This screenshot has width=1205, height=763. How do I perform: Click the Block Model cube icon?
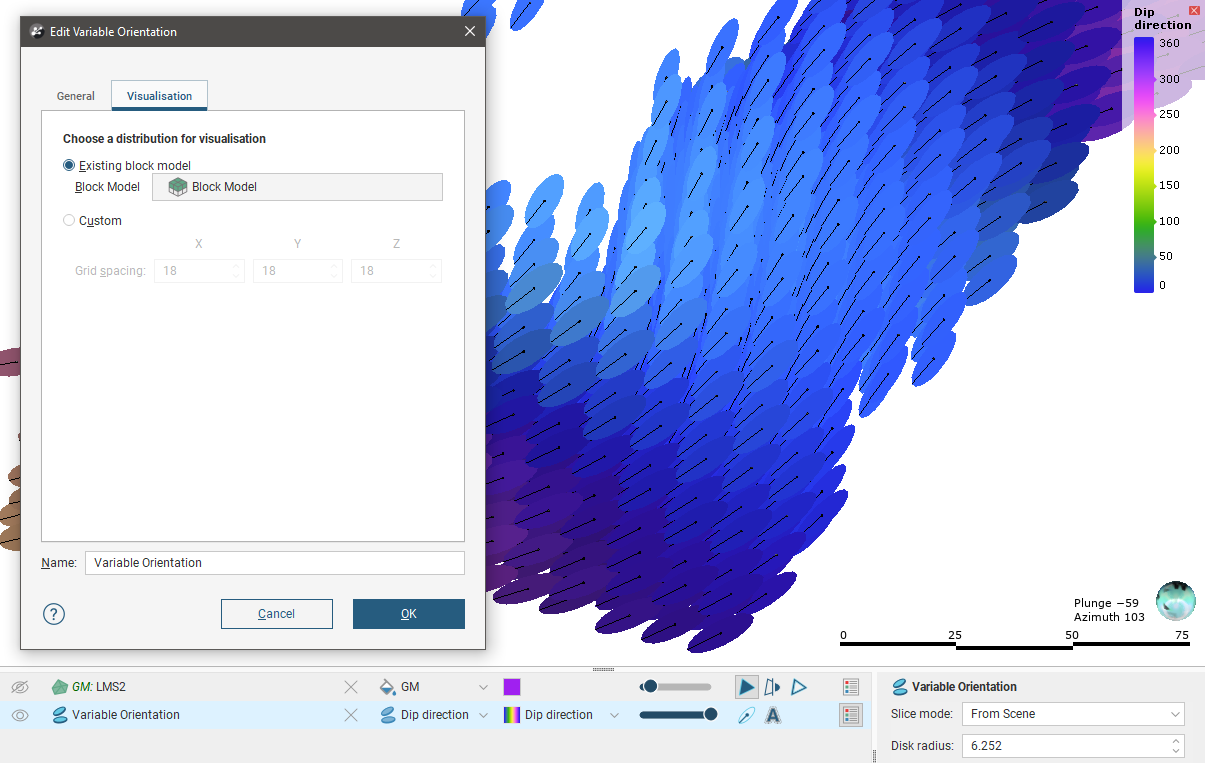point(178,187)
